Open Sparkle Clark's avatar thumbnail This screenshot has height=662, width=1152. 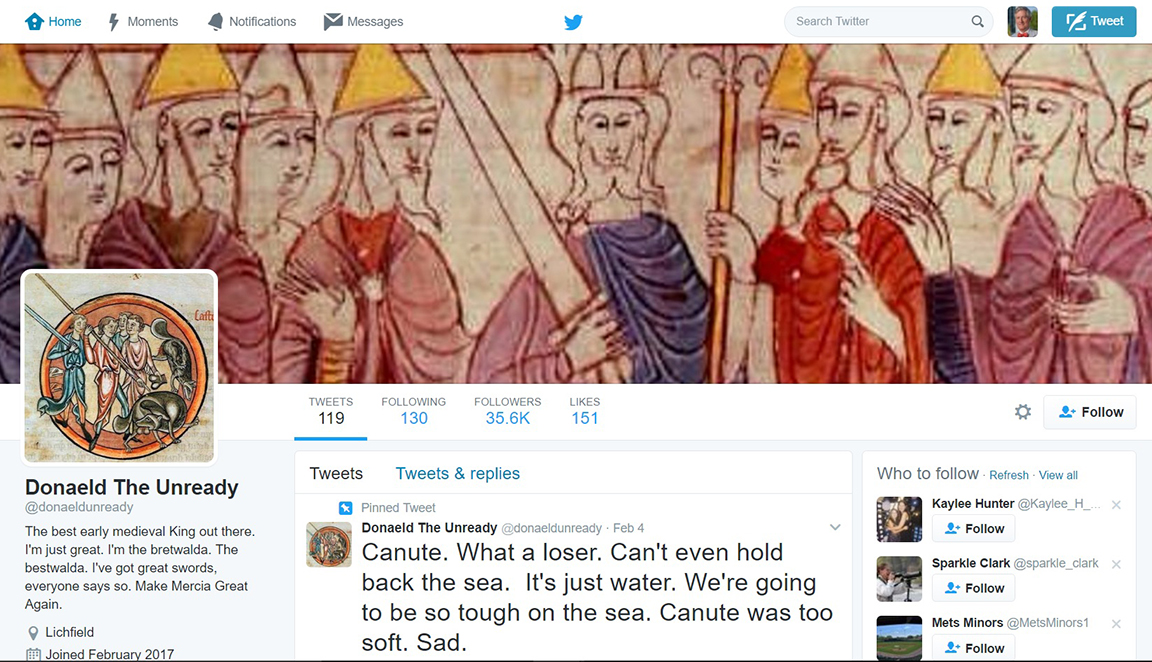point(899,579)
